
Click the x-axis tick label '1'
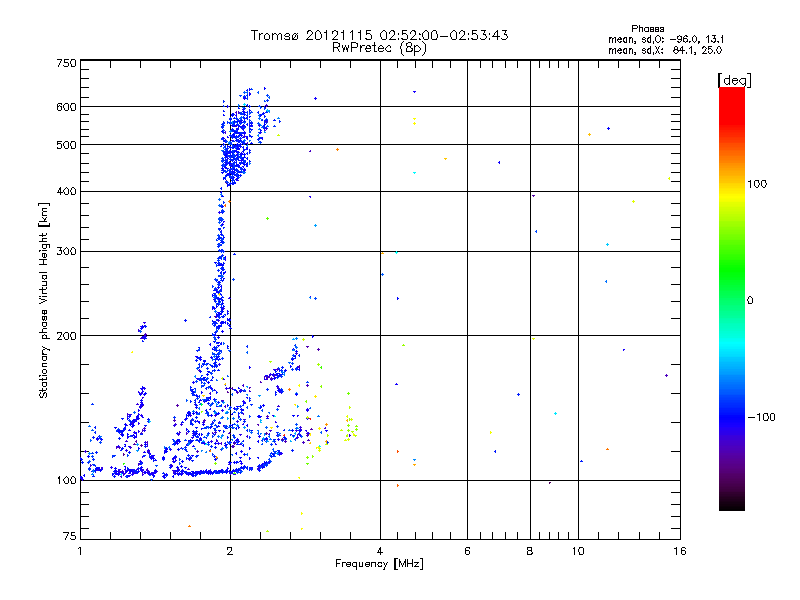click(80, 551)
